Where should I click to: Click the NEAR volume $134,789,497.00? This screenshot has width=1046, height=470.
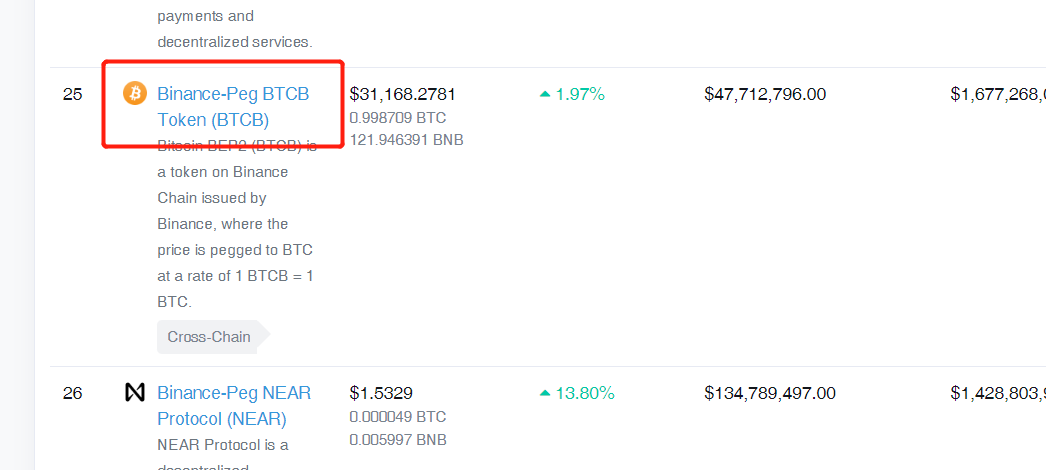(770, 393)
